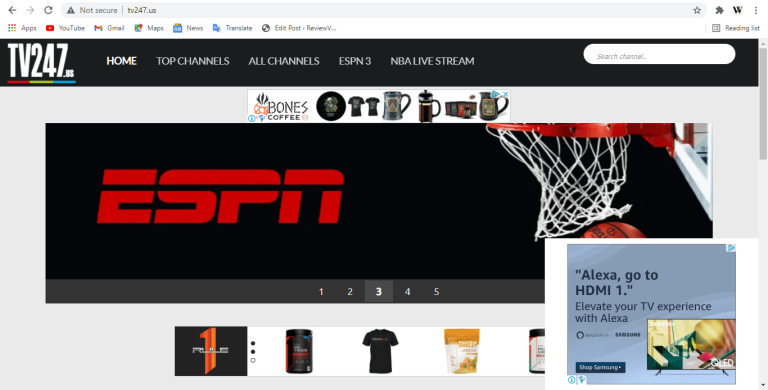Switch slider to slide 5

(x=436, y=292)
